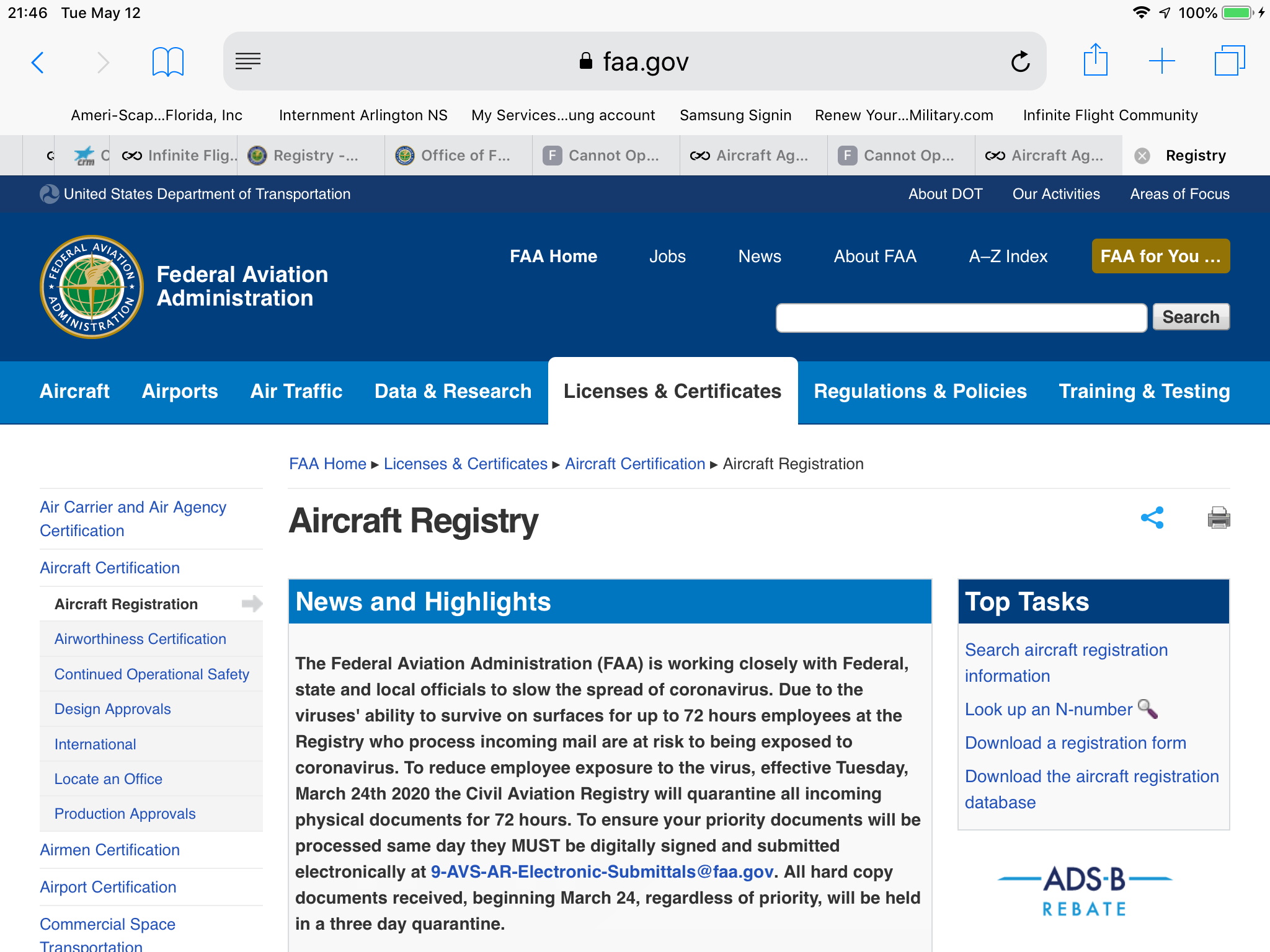Click the ADS-B Rebate banner
The width and height of the screenshot is (1270, 952).
[1085, 891]
